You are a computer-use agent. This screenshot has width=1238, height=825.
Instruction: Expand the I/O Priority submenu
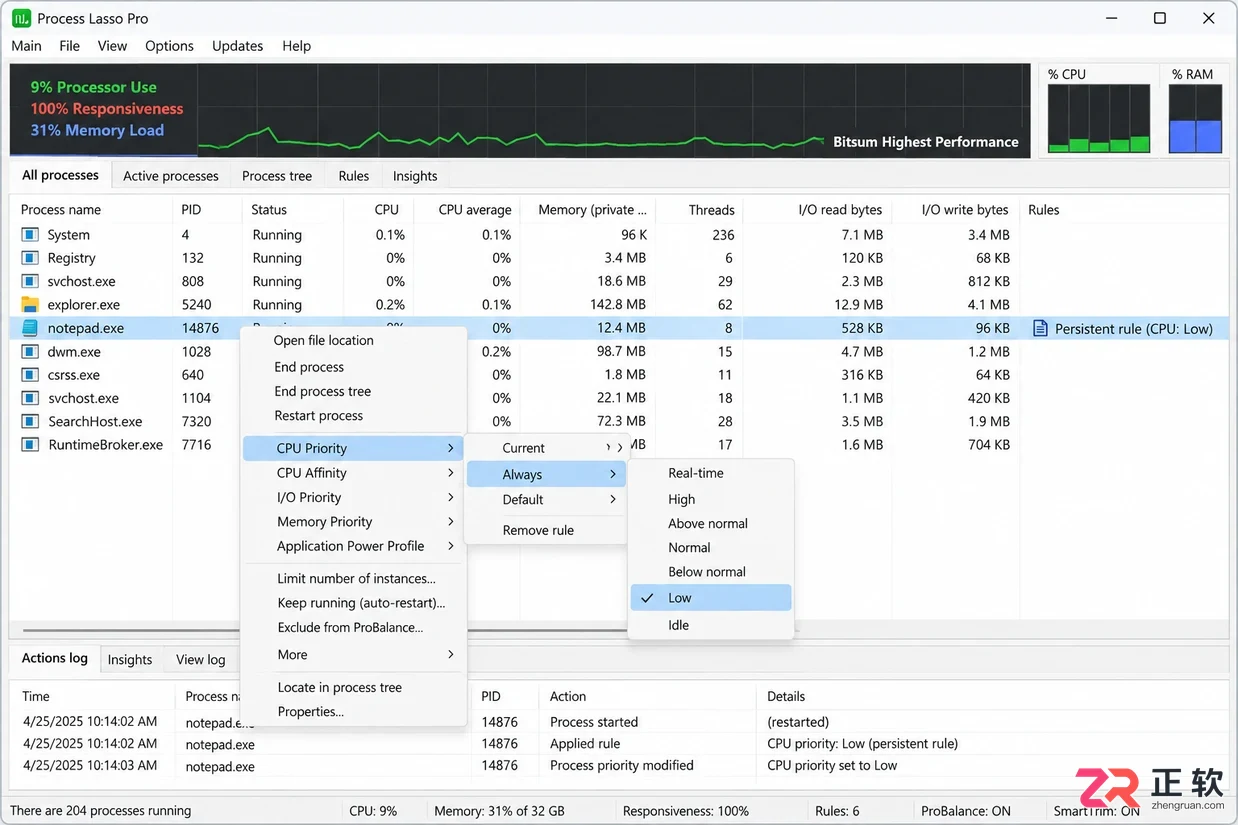(351, 497)
